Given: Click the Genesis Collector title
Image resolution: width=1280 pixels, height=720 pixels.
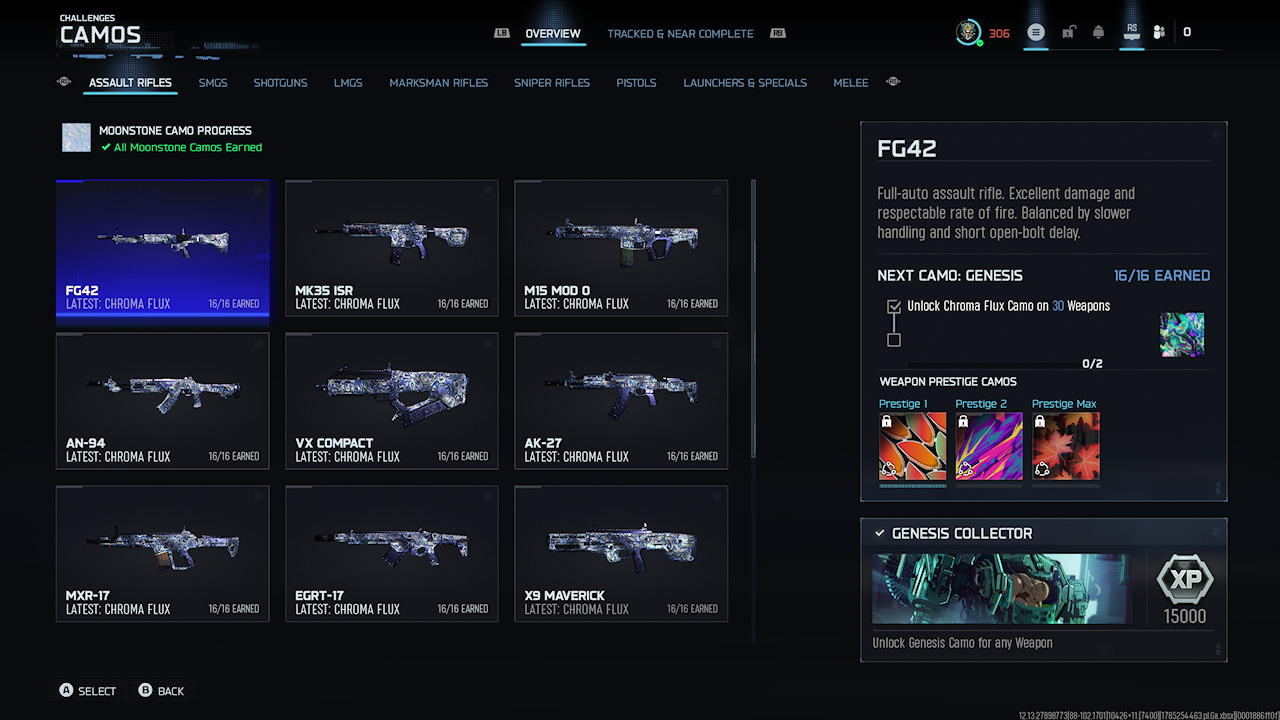Looking at the screenshot, I should 962,534.
